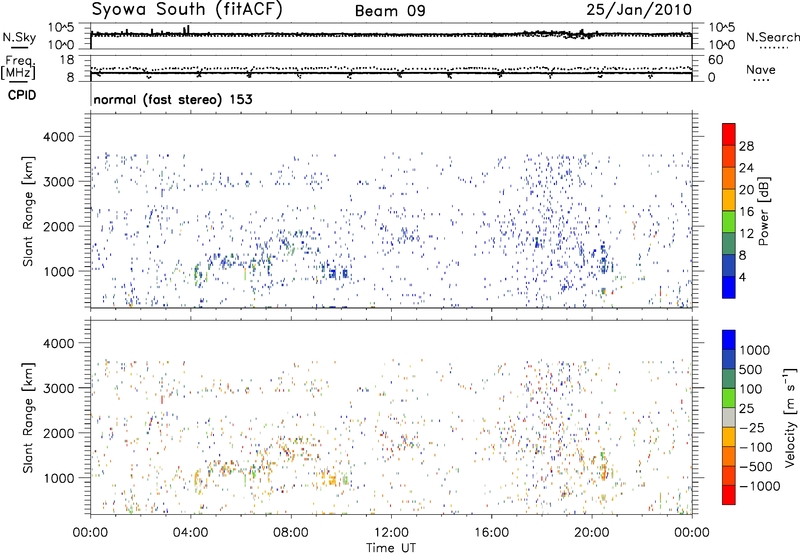The width and height of the screenshot is (800, 554).
Task: Click the 'Freq. [MHz]' axis label
Action: click(19, 68)
